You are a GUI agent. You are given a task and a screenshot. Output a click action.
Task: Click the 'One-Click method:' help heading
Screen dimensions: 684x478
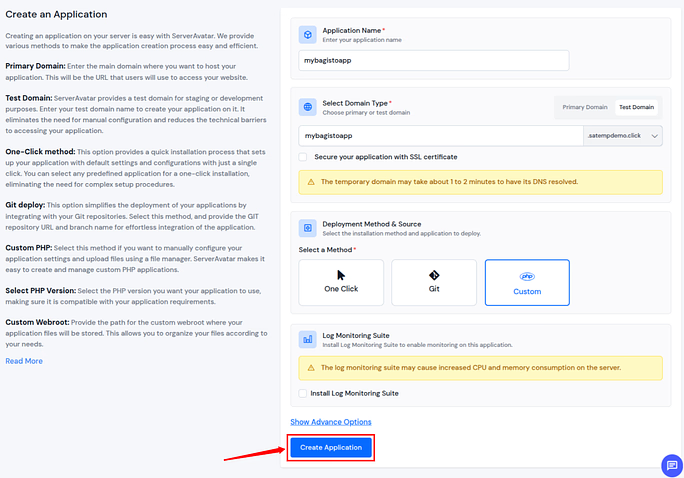40,152
